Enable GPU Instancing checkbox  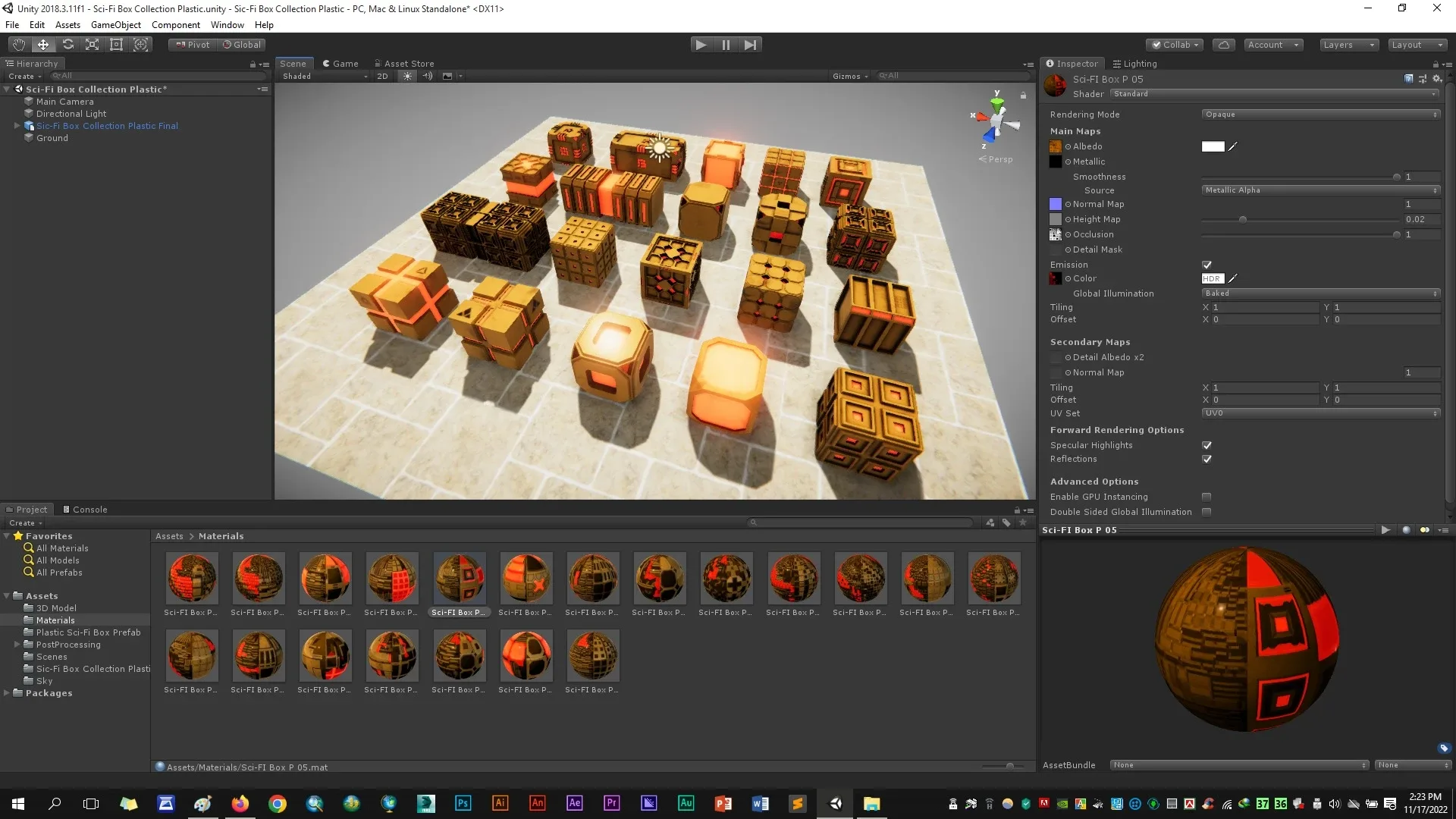[x=1207, y=497]
